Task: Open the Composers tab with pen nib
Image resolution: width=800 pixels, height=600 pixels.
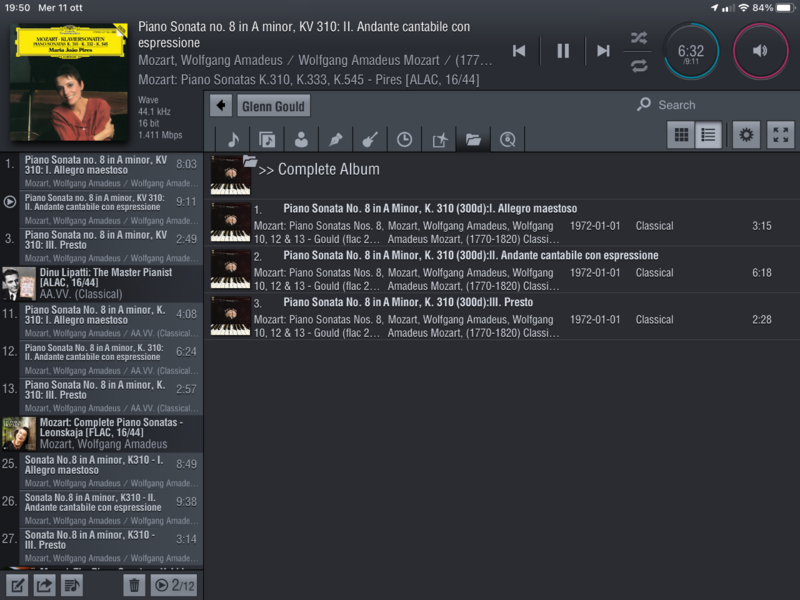Action: pyautogui.click(x=335, y=139)
